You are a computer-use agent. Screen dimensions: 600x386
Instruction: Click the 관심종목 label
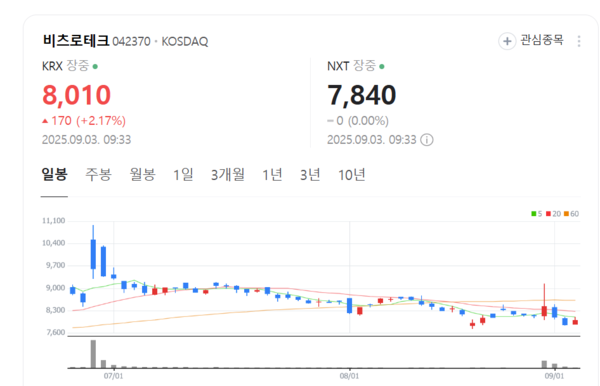542,40
